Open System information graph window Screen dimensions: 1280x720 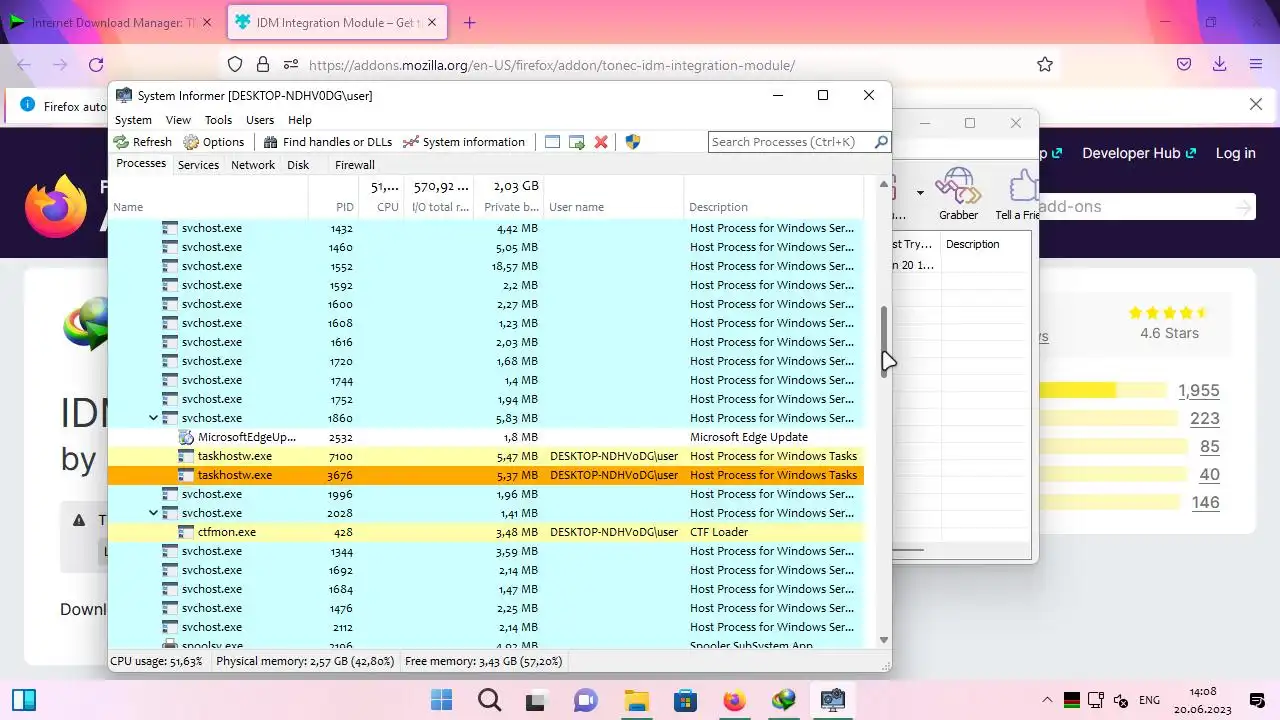pos(464,142)
